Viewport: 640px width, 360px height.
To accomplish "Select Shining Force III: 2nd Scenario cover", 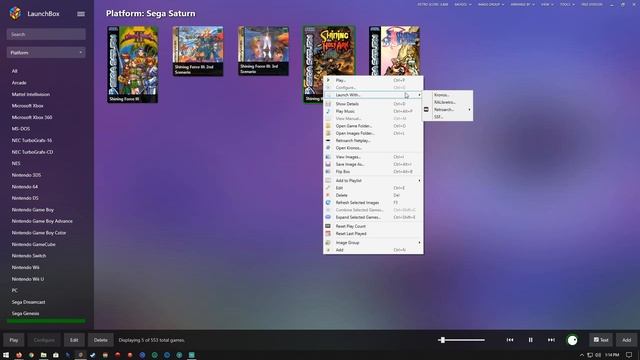I will pos(198,51).
